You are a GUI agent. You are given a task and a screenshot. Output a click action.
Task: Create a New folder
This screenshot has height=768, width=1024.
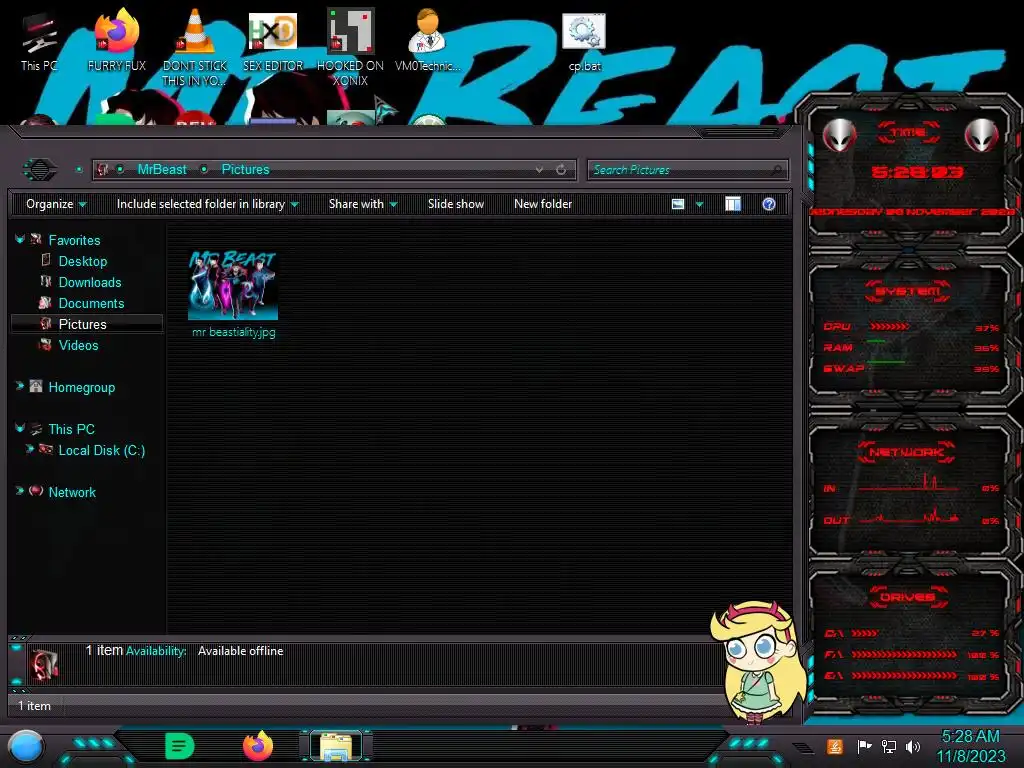coord(543,204)
